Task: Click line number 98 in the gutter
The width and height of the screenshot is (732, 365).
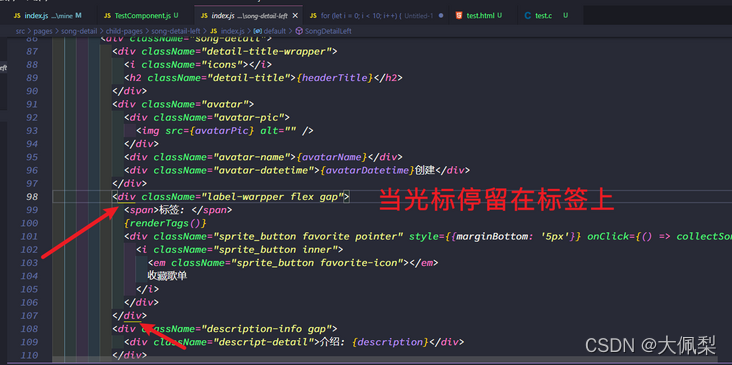Action: 32,197
